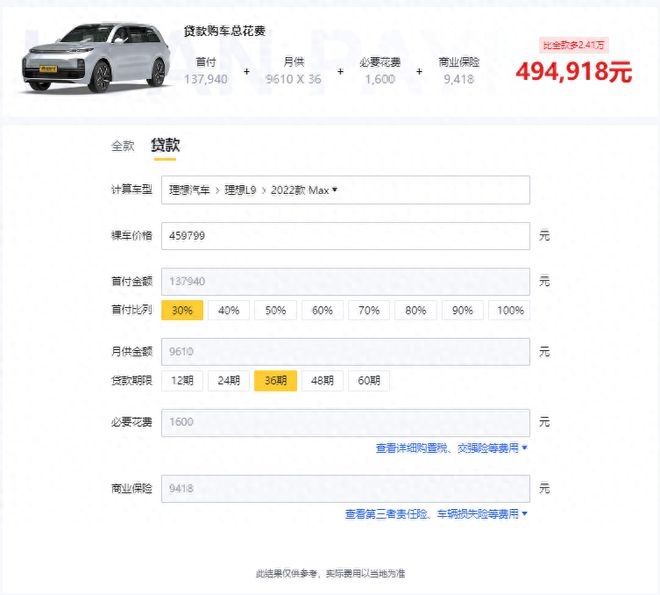Select 90% down payment ratio
This screenshot has width=660, height=595.
[462, 310]
